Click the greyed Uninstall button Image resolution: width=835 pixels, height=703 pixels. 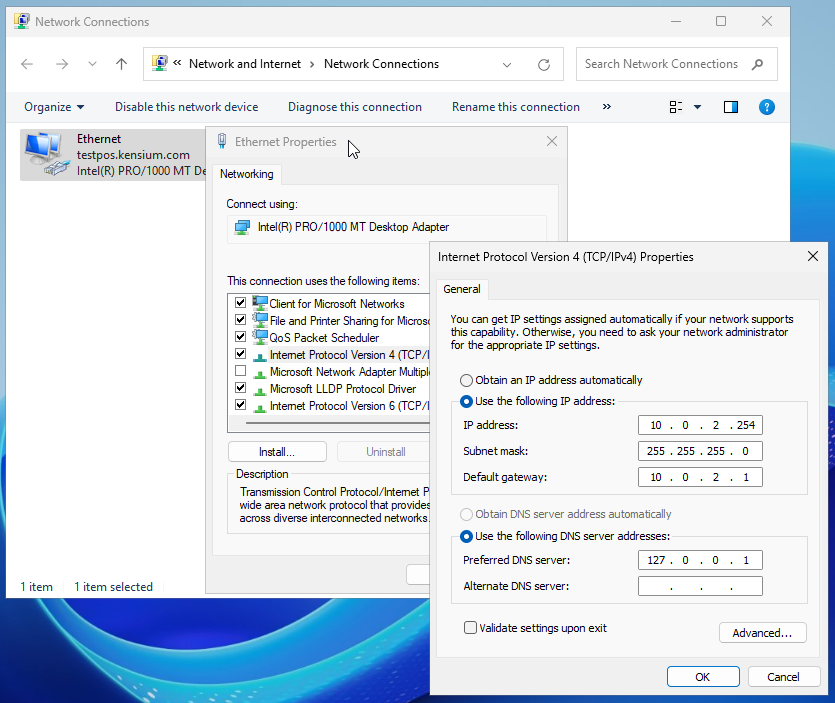tap(383, 452)
